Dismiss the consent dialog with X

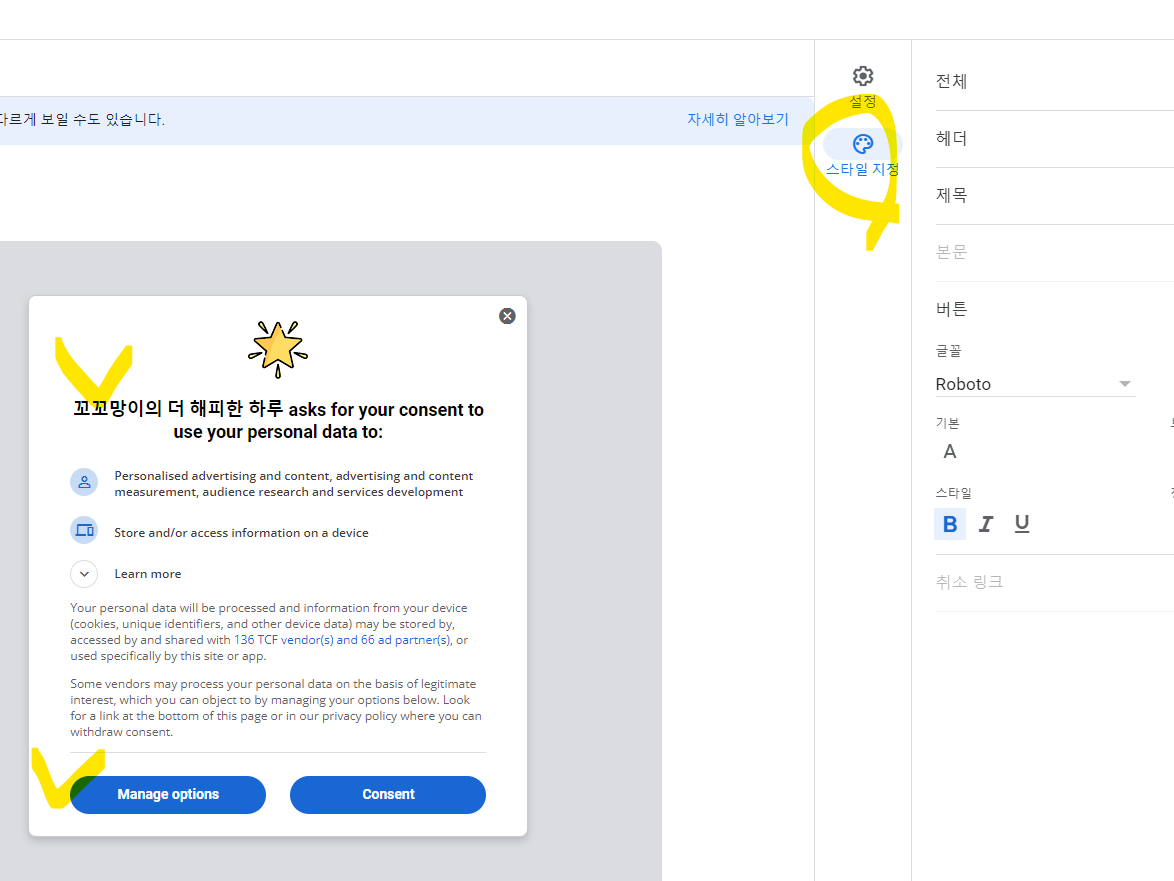tap(507, 315)
